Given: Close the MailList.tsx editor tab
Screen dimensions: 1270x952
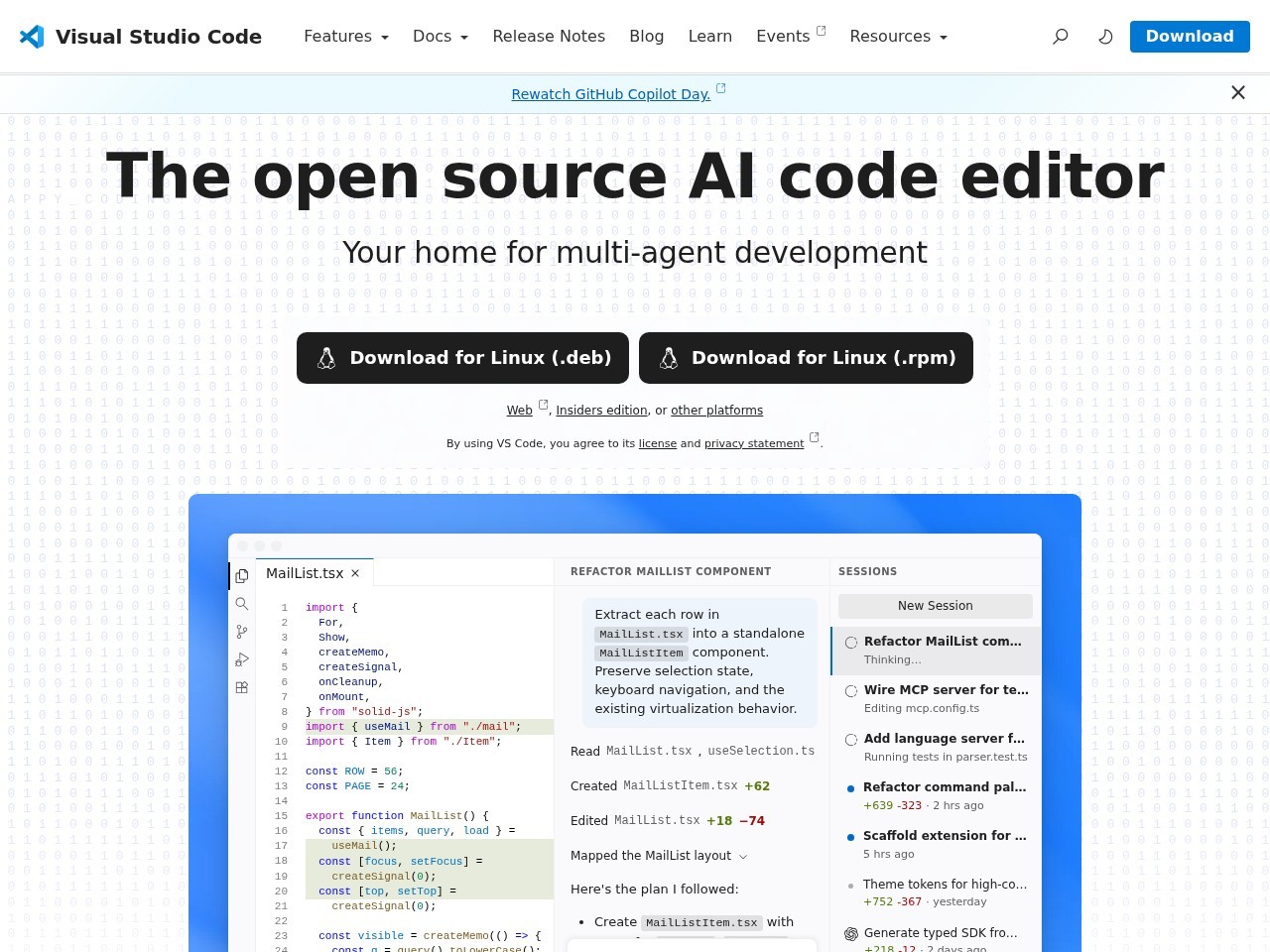Looking at the screenshot, I should pyautogui.click(x=355, y=573).
